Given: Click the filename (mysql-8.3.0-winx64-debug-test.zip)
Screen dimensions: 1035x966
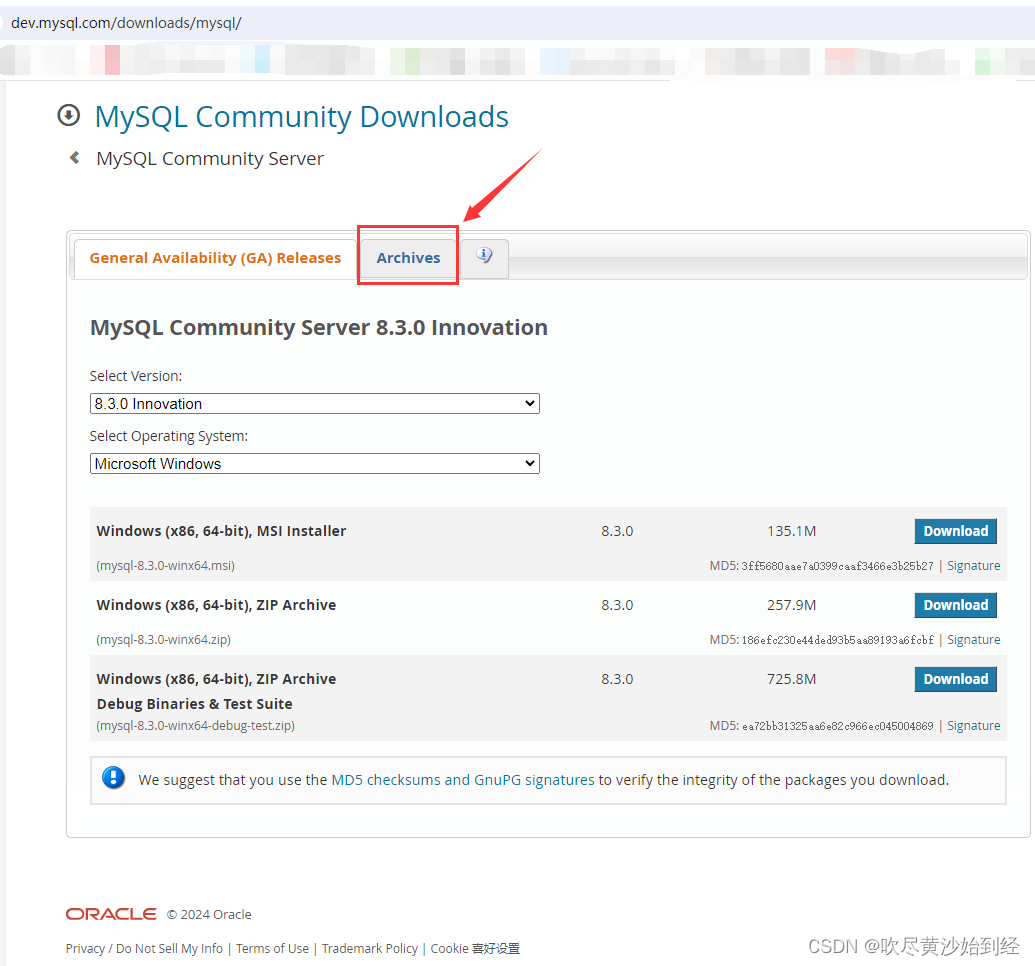Looking at the screenshot, I should click(195, 726).
